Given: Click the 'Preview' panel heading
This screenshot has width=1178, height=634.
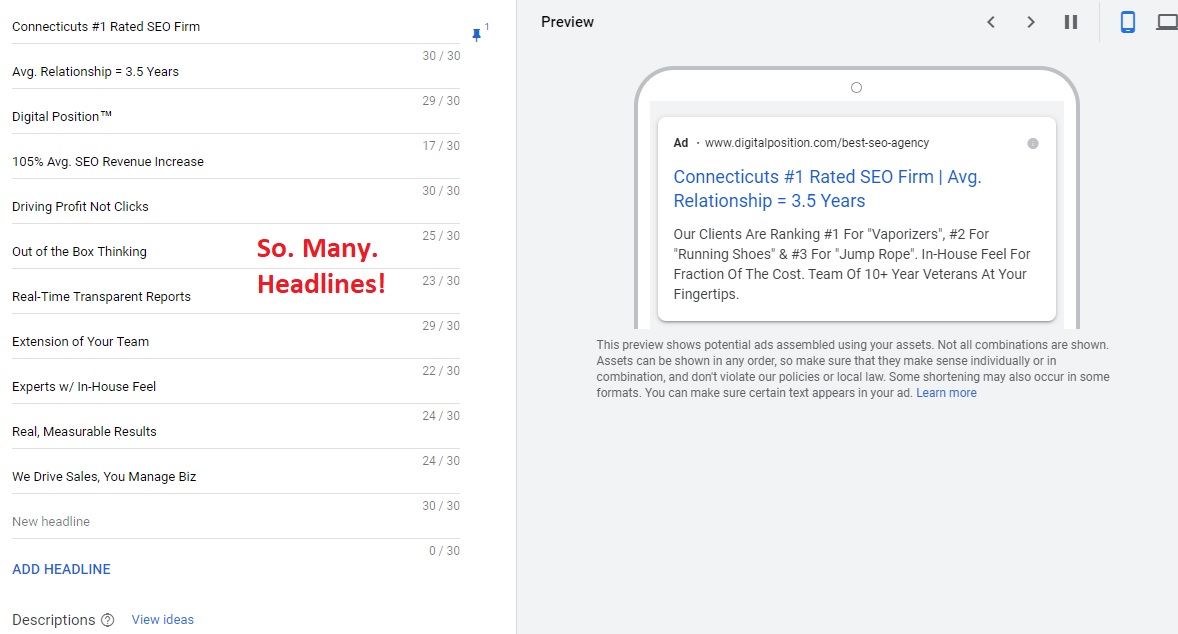Looking at the screenshot, I should pyautogui.click(x=567, y=23).
